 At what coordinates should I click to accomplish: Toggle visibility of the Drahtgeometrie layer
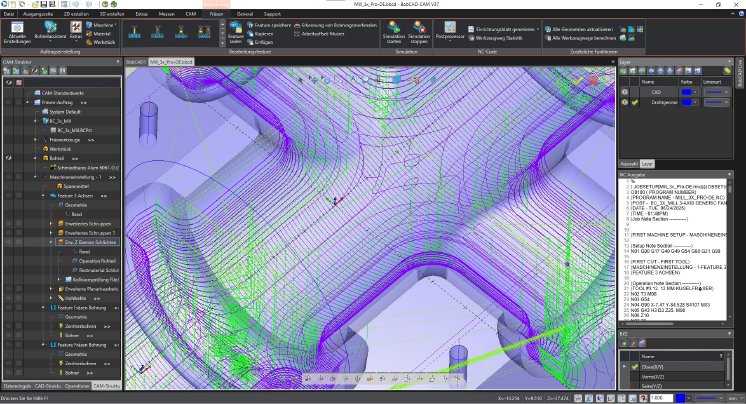625,101
